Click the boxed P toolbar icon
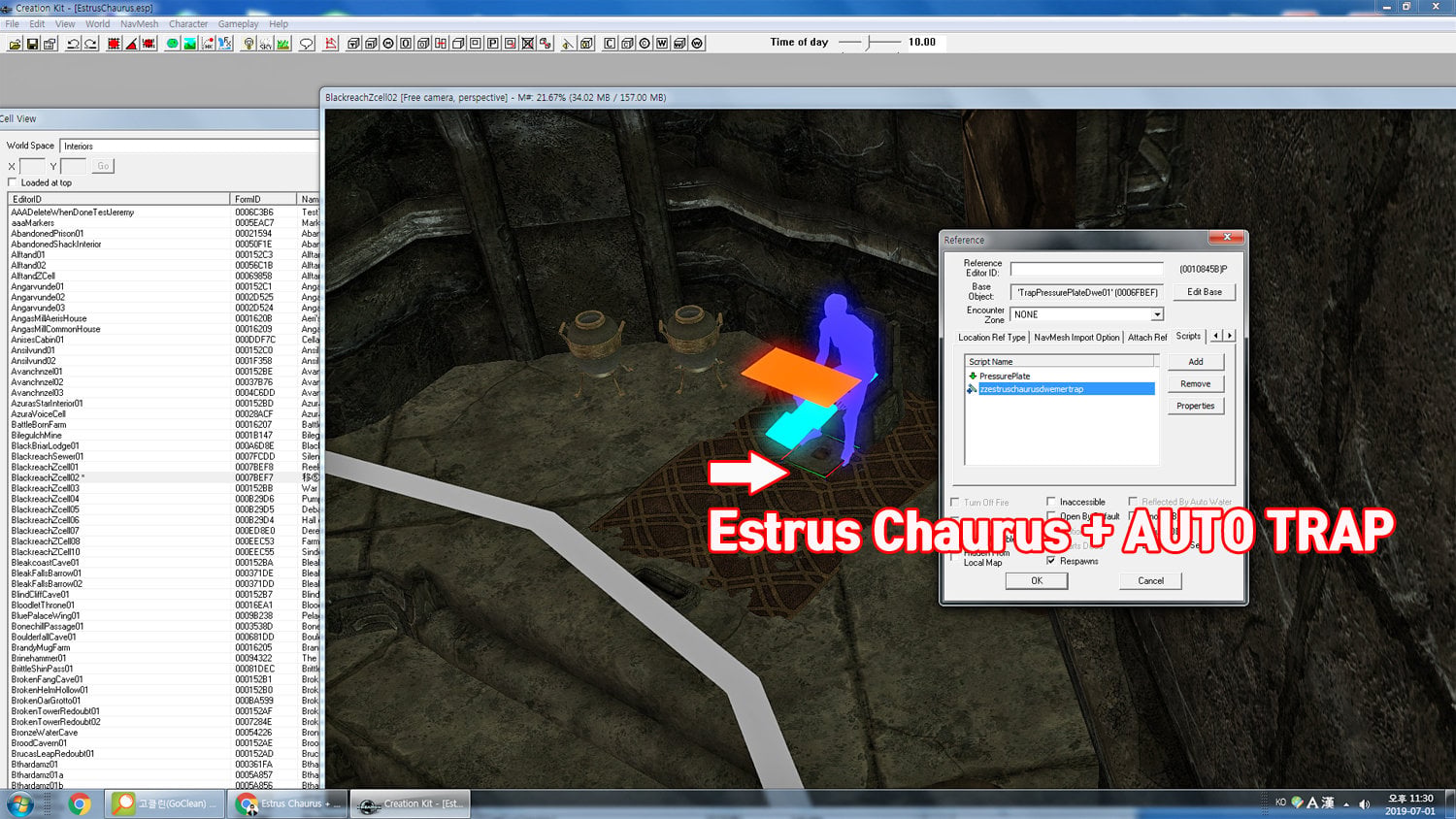 (493, 44)
